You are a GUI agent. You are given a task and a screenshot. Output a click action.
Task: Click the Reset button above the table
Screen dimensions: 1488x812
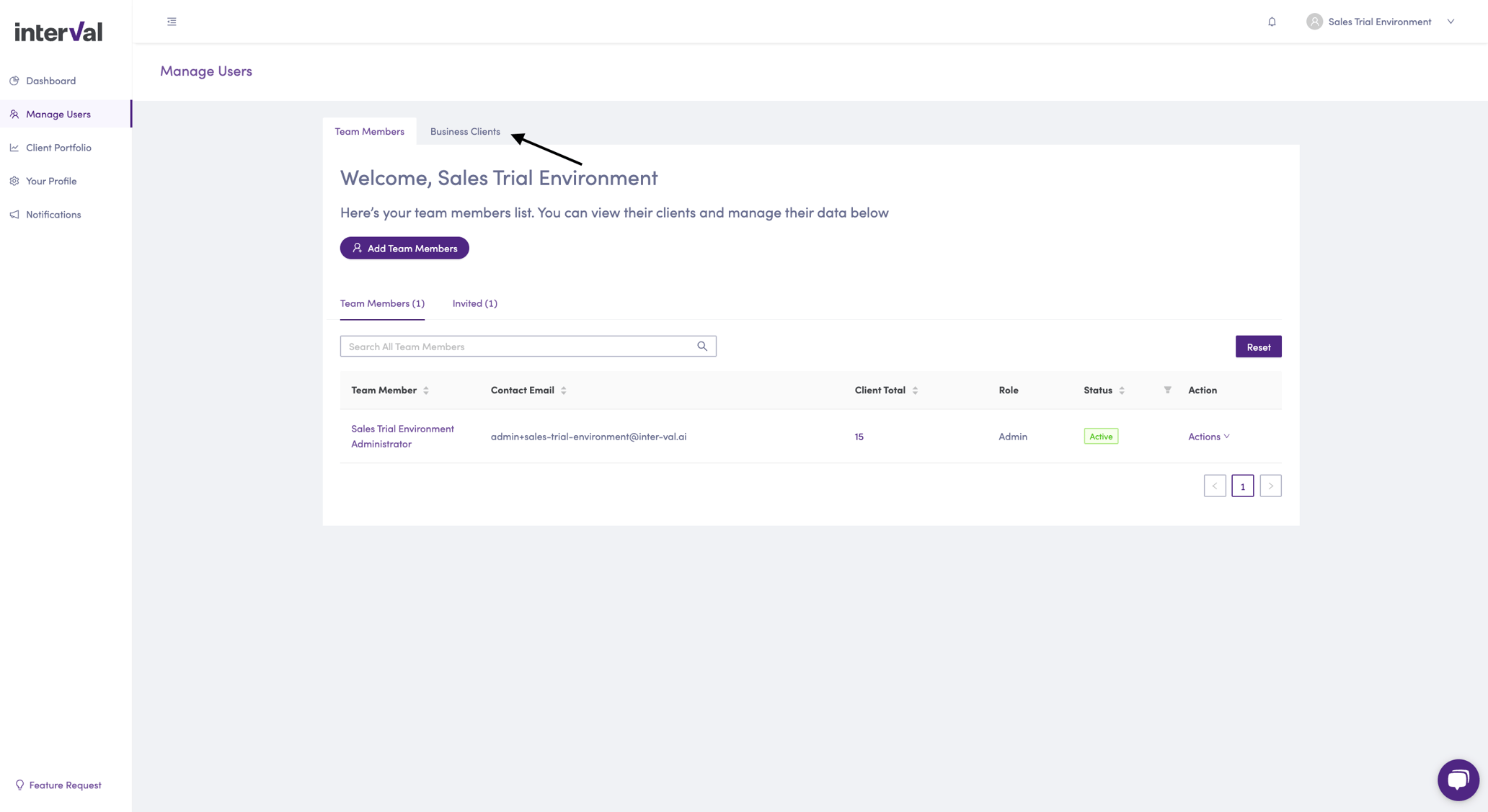[1258, 347]
